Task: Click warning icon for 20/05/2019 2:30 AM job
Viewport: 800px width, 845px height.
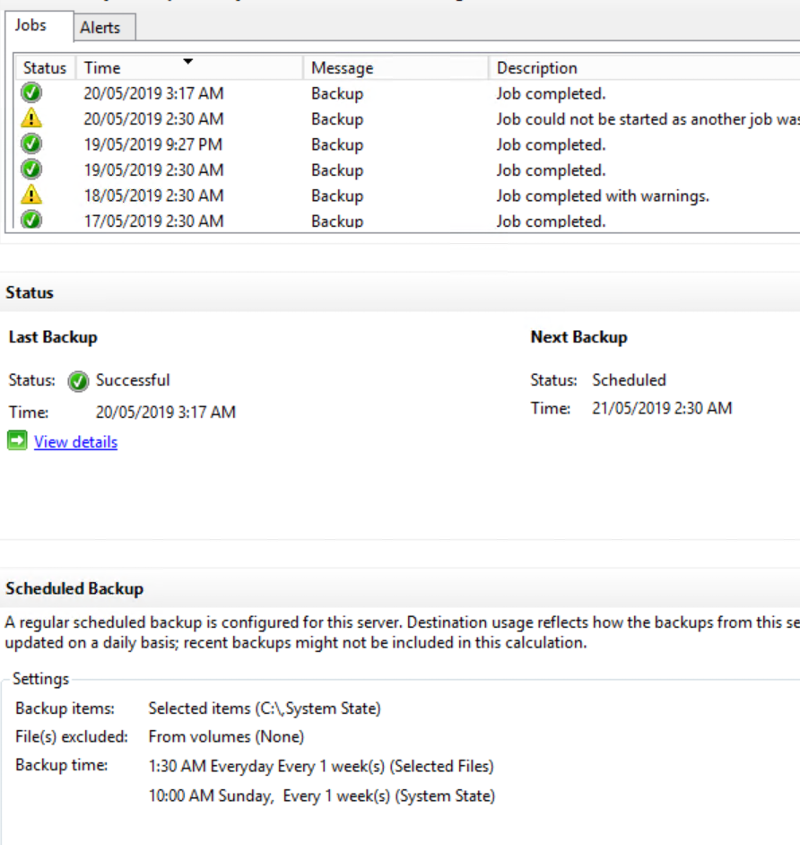Action: [31, 118]
